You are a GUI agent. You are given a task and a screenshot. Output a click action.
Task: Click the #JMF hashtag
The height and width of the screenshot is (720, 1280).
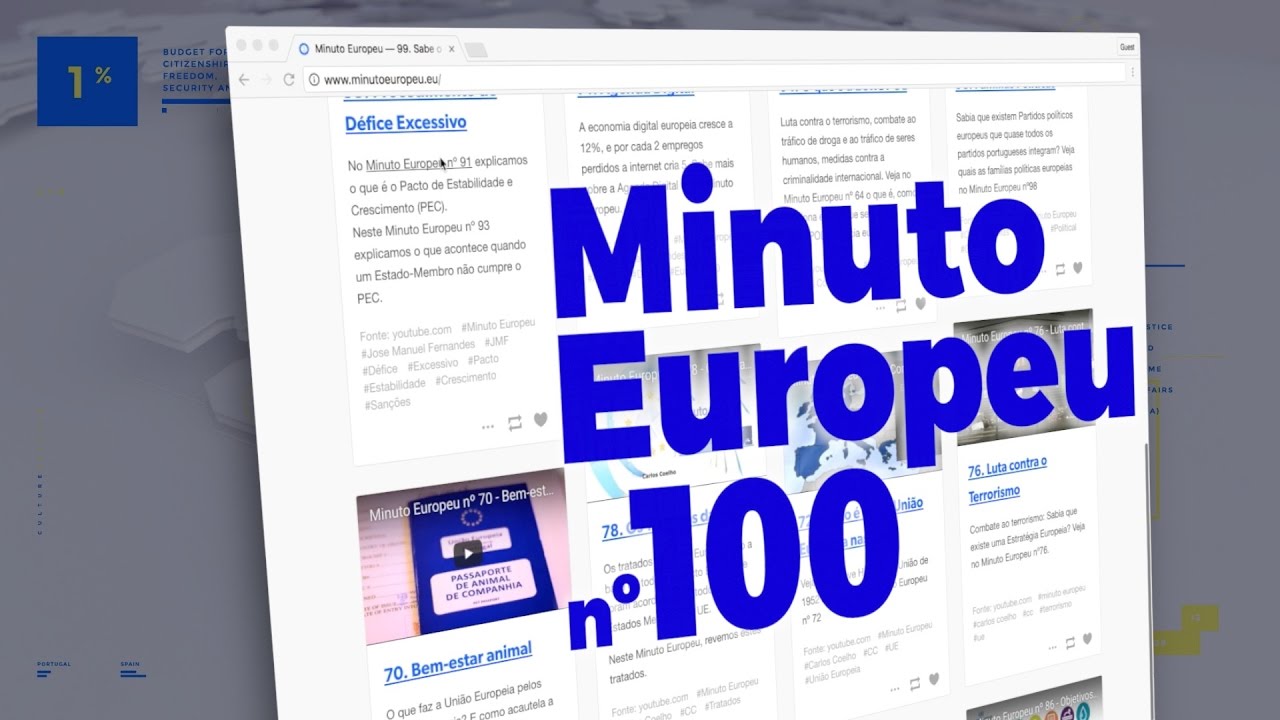coord(497,342)
